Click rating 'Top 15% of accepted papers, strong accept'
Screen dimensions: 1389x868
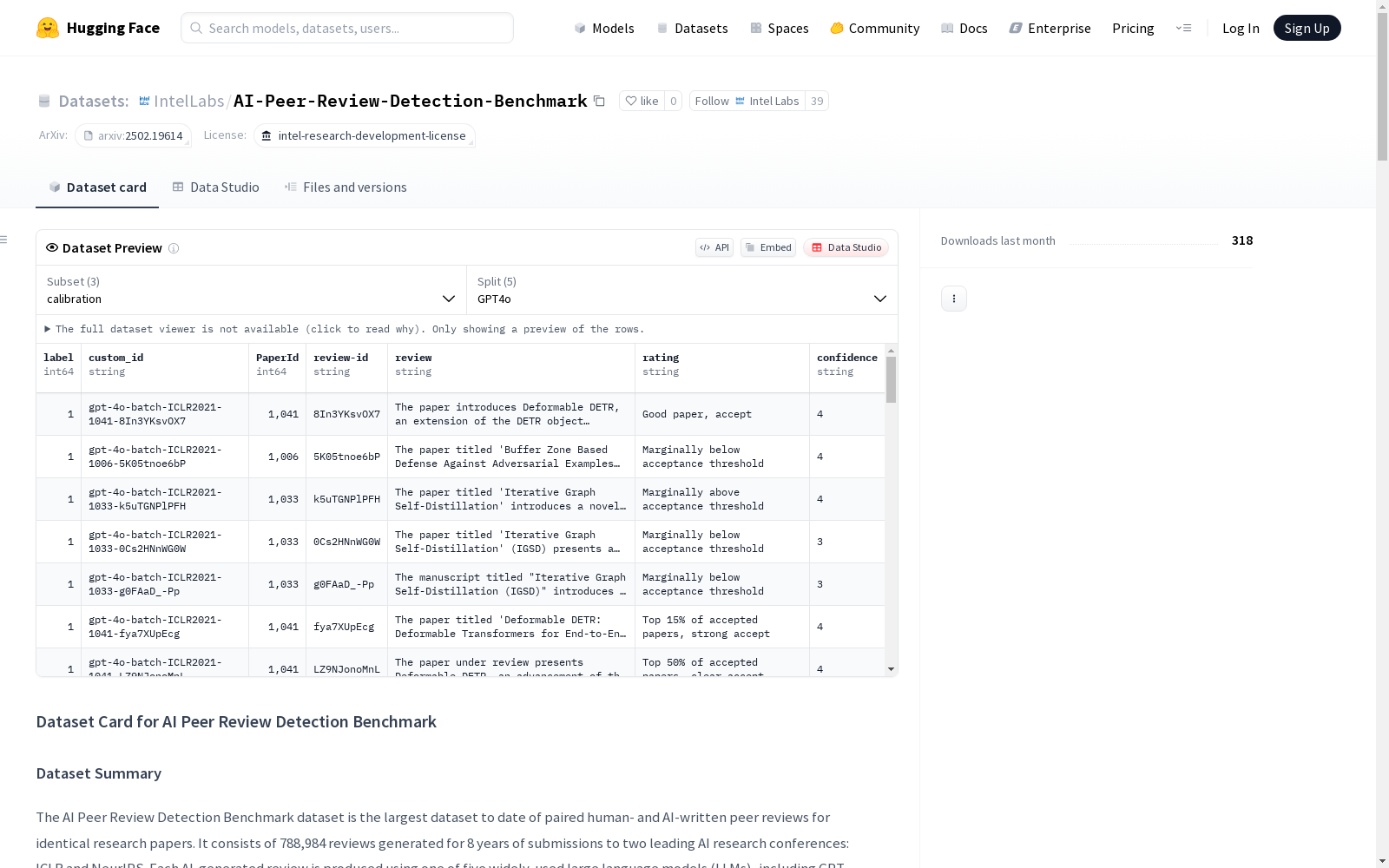(722, 627)
